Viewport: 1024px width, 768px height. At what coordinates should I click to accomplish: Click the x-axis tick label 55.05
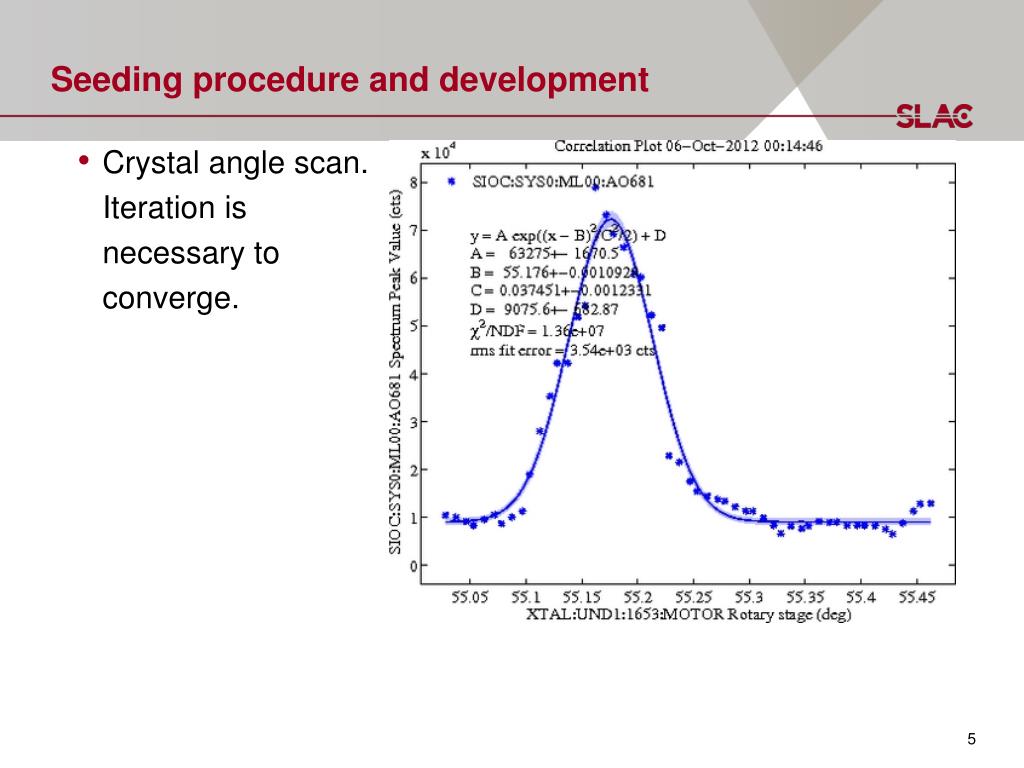click(x=470, y=598)
